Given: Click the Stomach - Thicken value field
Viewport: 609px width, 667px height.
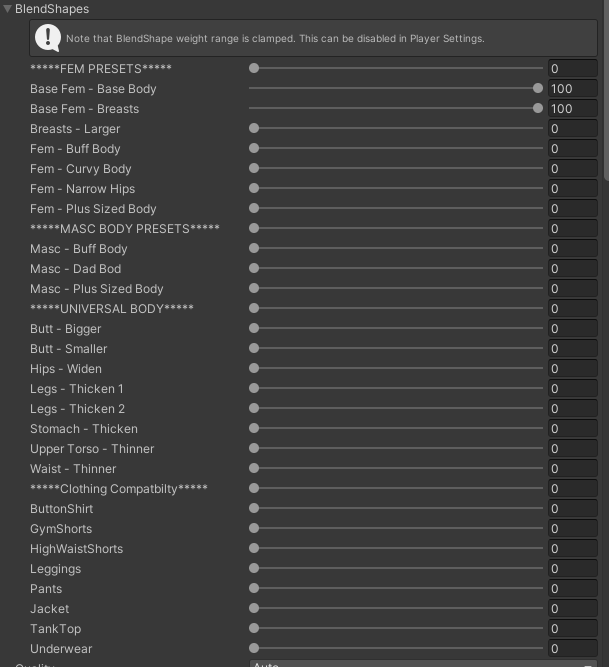Looking at the screenshot, I should pos(572,429).
